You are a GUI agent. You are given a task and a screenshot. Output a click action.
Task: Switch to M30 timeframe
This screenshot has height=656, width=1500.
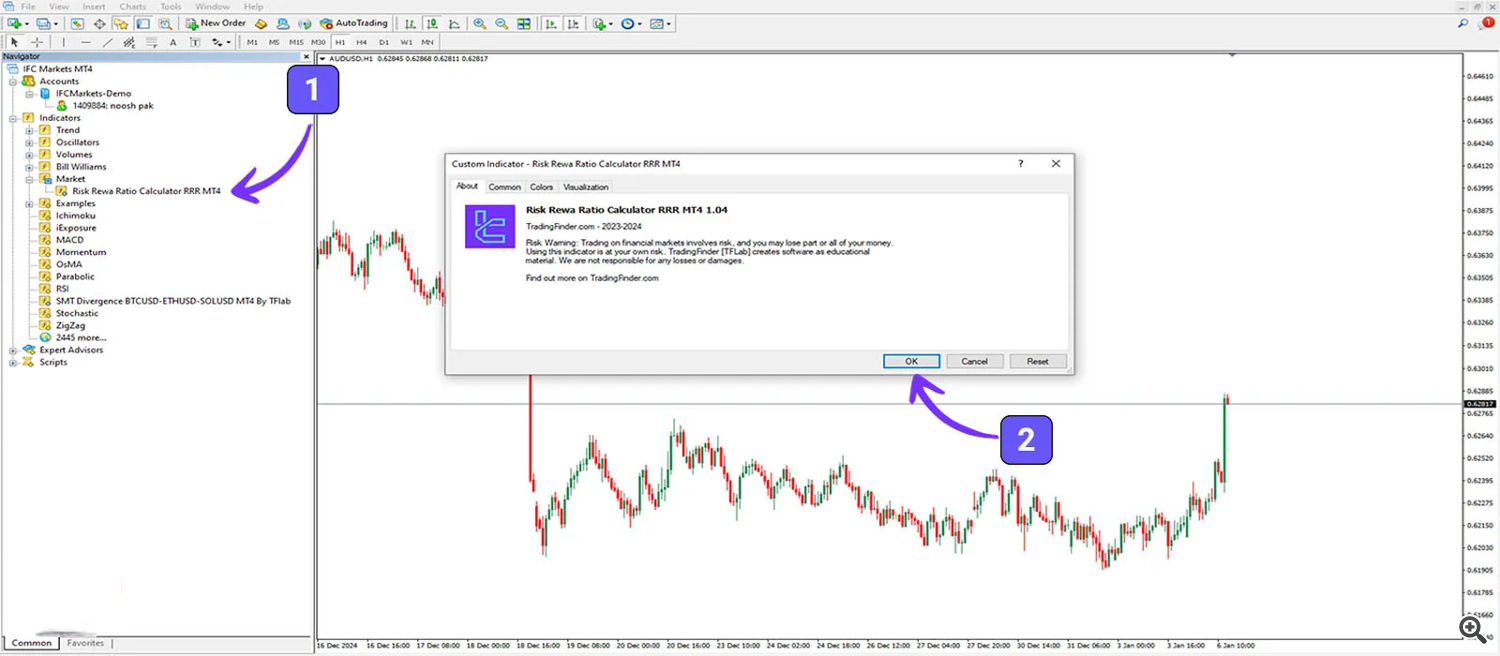pyautogui.click(x=318, y=42)
